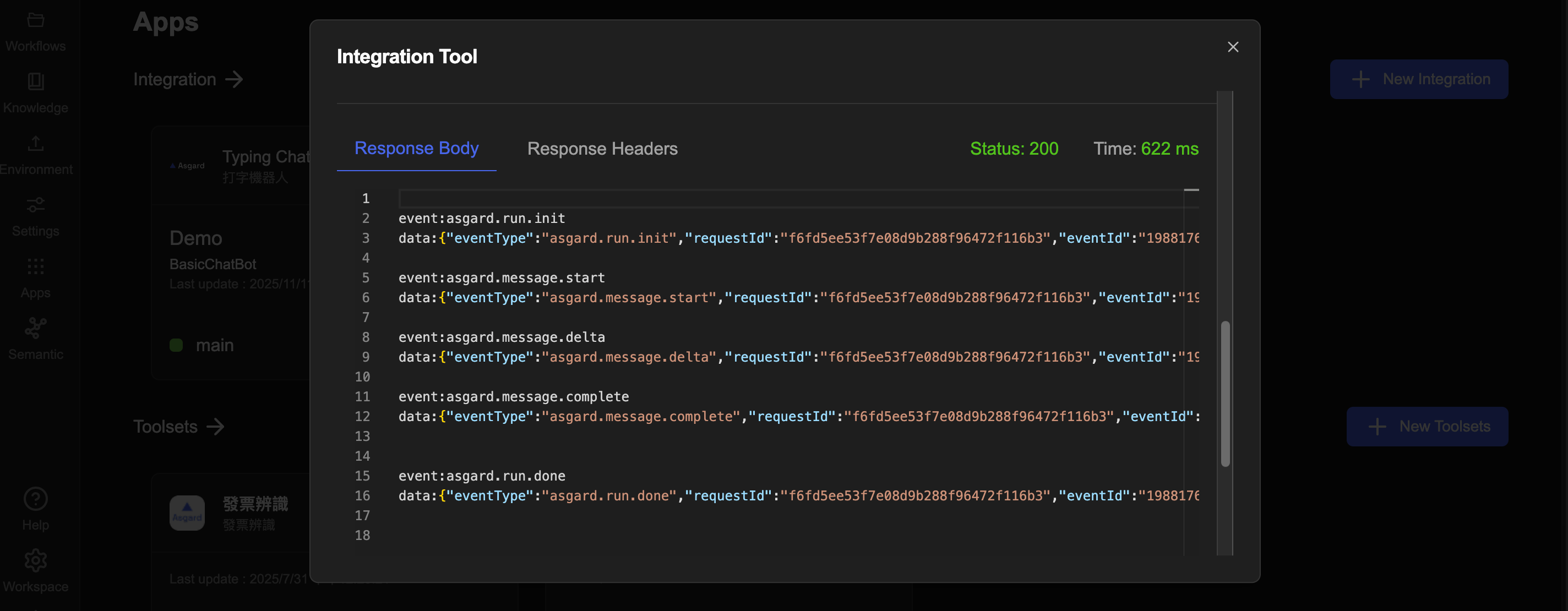Click the New Toolsets button
This screenshot has width=1568, height=611.
coord(1427,427)
